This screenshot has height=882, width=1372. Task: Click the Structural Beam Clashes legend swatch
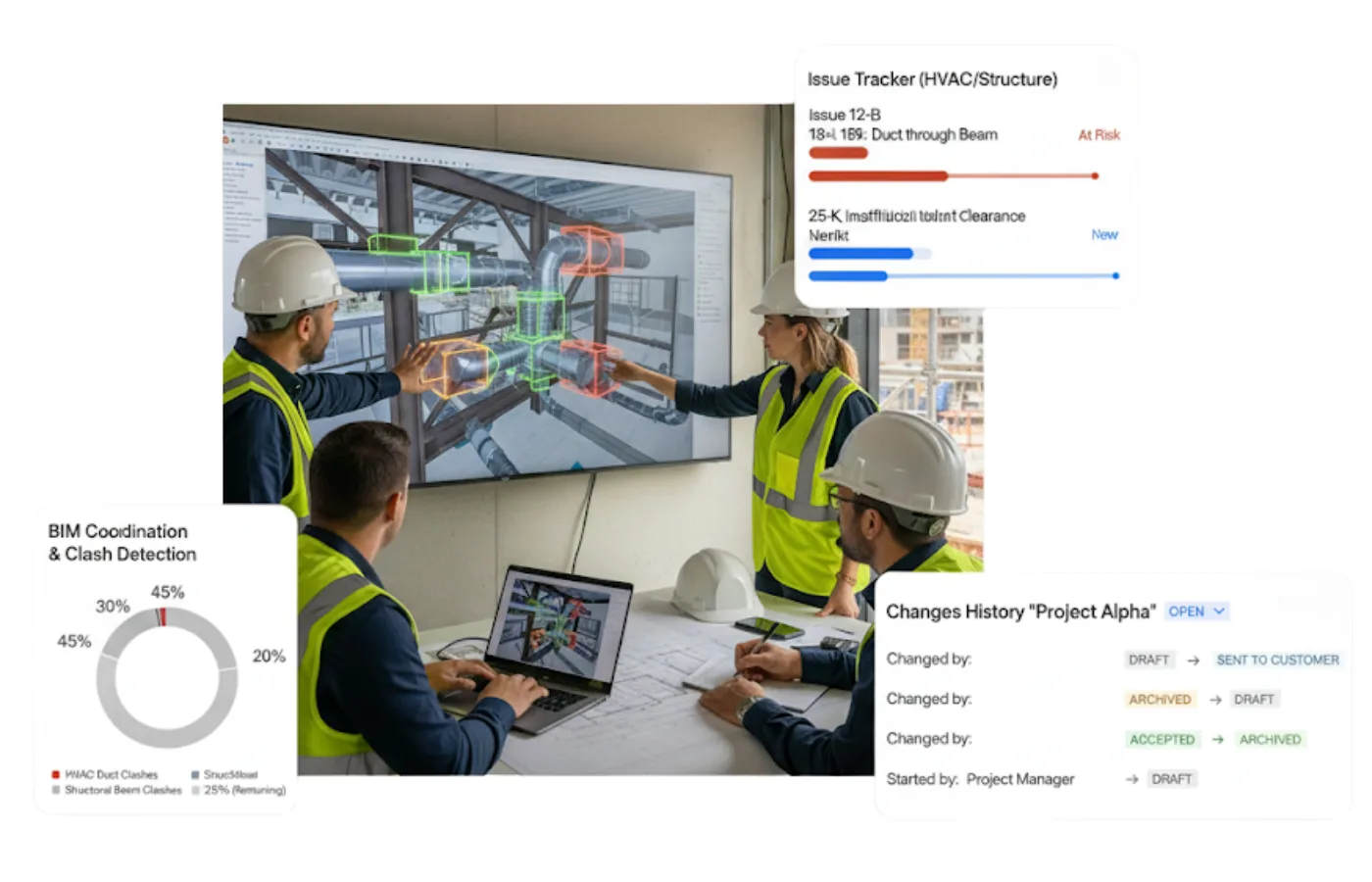click(x=56, y=790)
